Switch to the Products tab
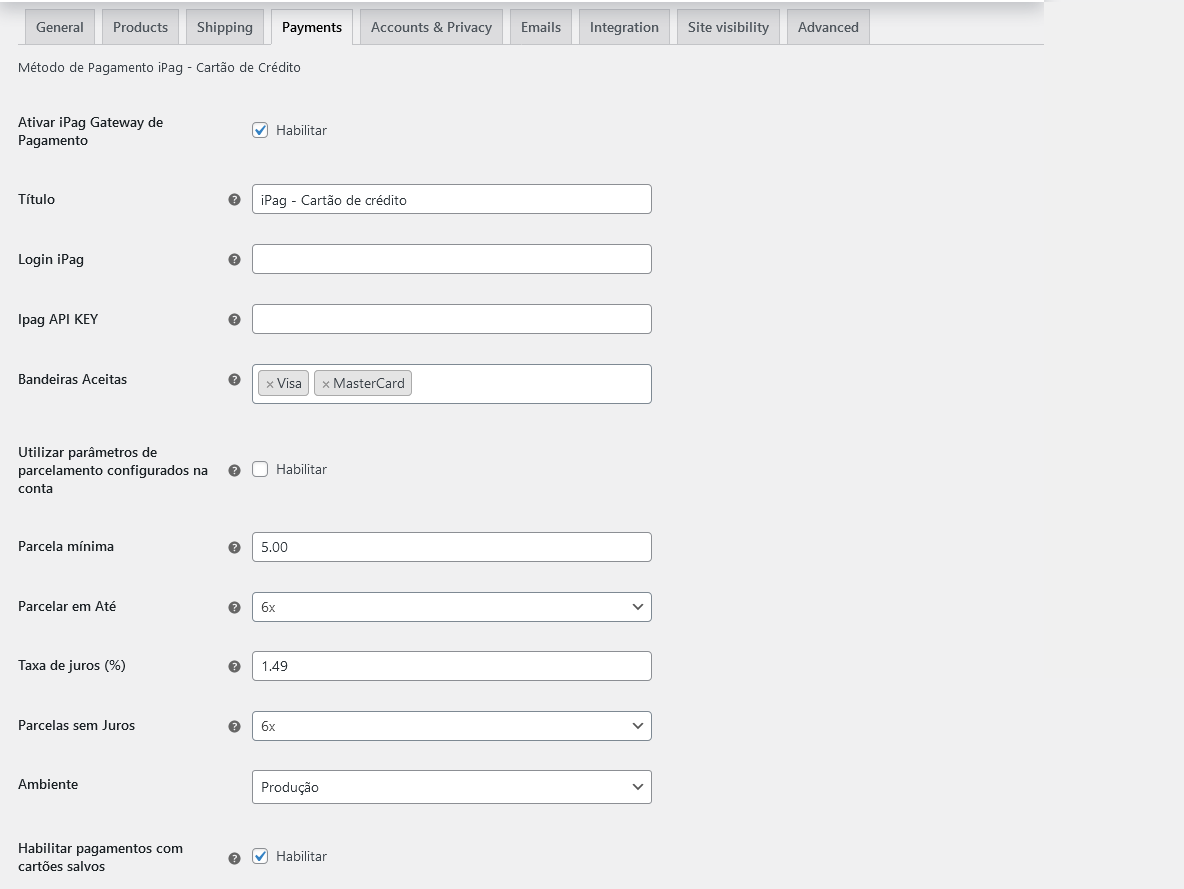 (140, 27)
